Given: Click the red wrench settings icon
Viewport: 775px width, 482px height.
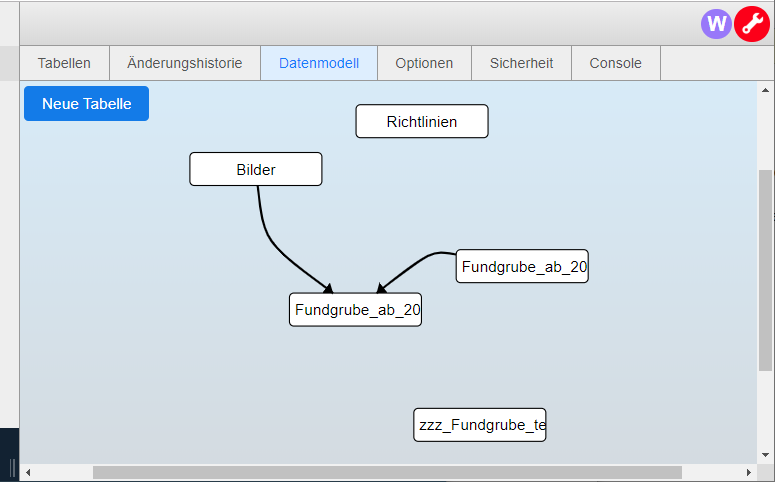Looking at the screenshot, I should (751, 24).
